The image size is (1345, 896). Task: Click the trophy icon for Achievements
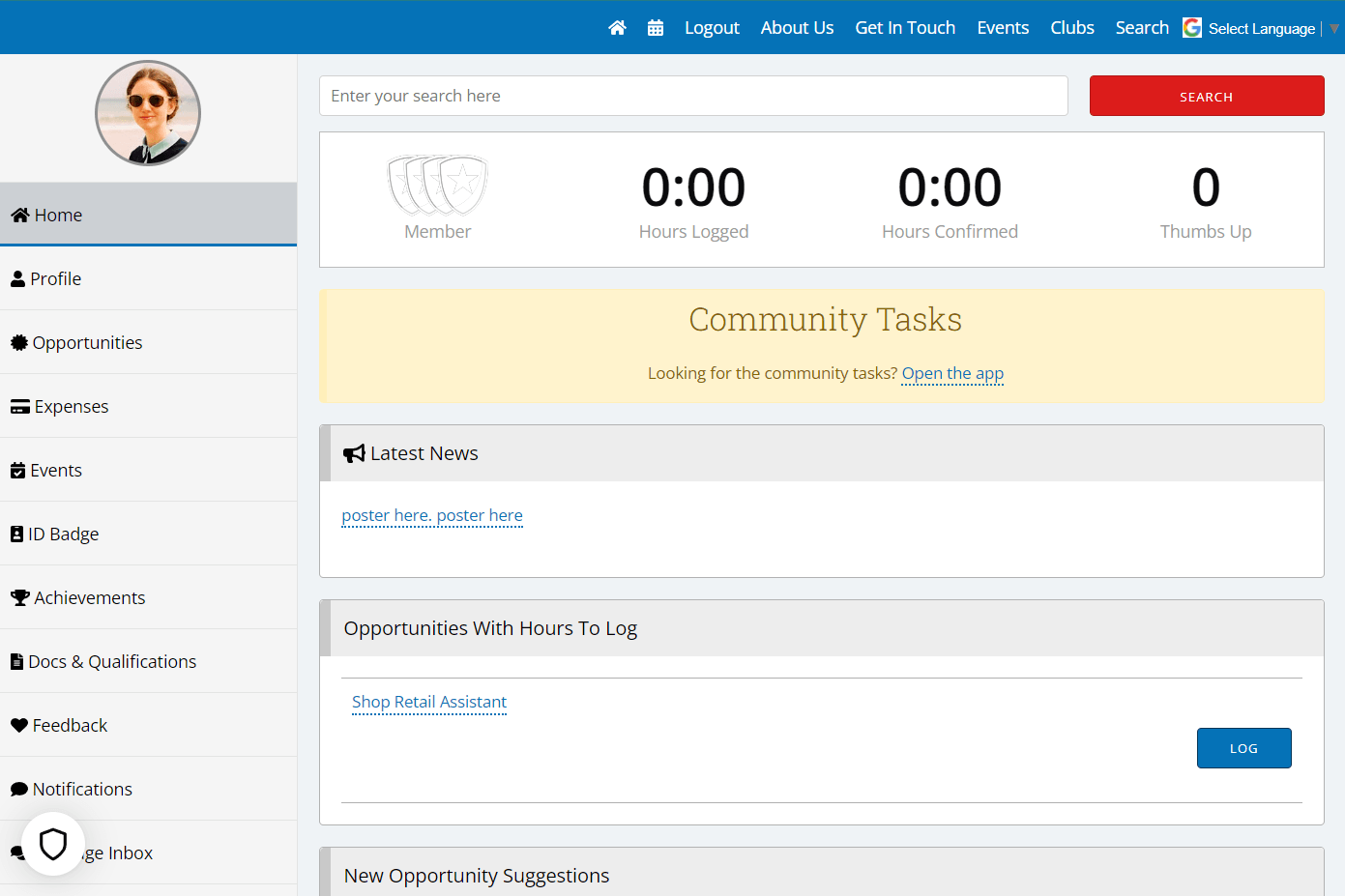(19, 597)
